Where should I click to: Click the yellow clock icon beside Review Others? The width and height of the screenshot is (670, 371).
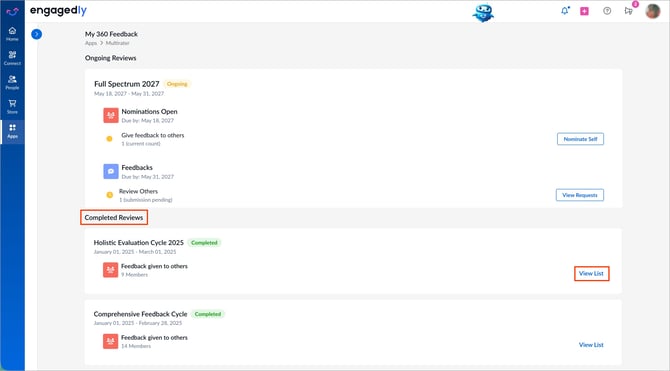coord(109,195)
